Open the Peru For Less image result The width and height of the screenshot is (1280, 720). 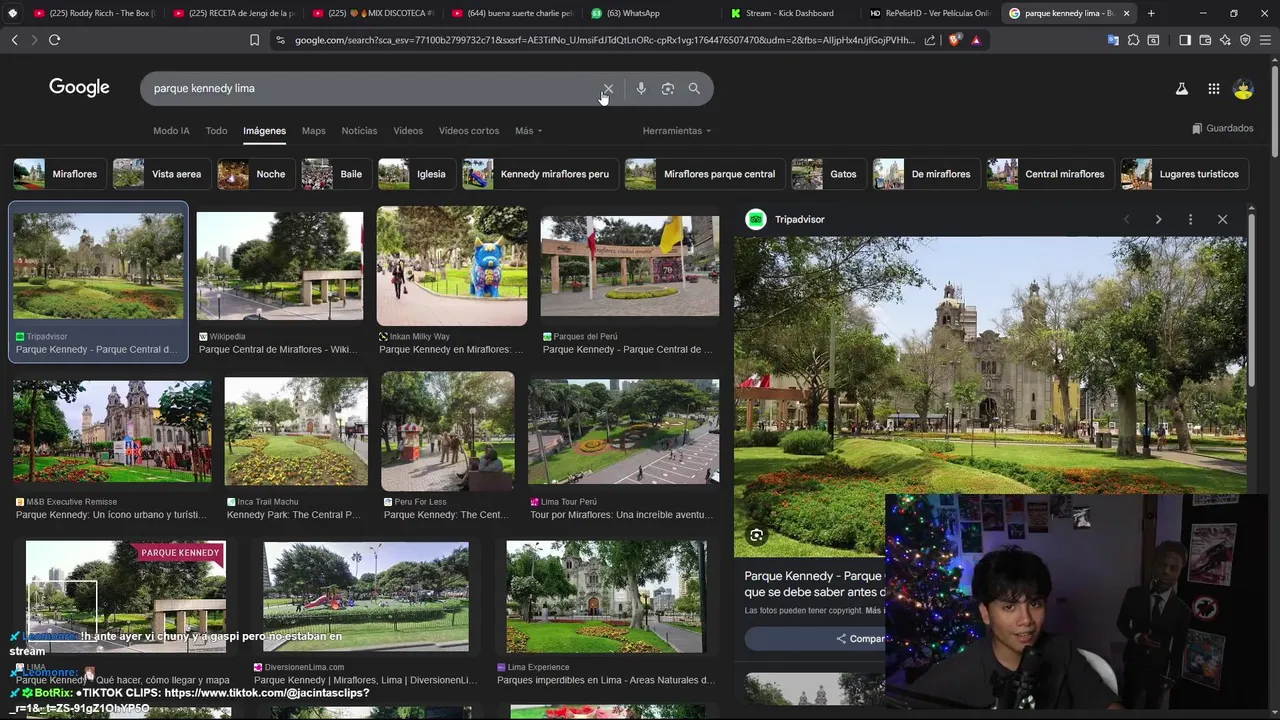point(448,431)
